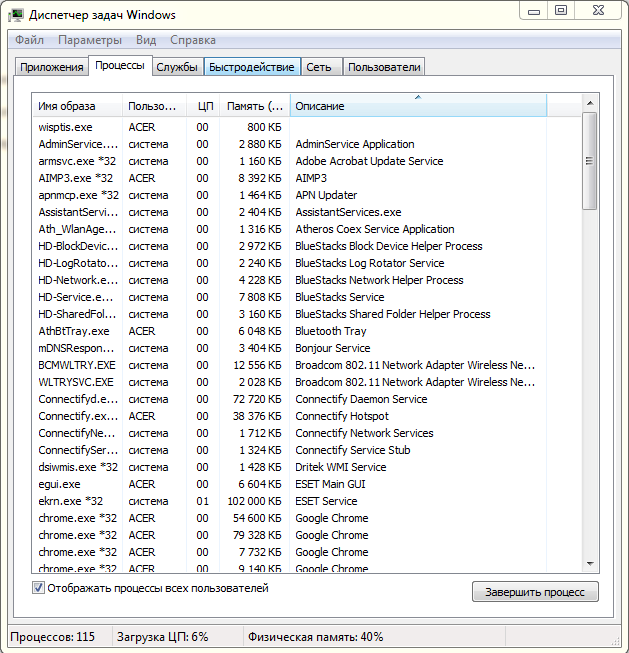The width and height of the screenshot is (629, 653).
Task: Click Физическая память: 40% status entry
Action: (x=315, y=637)
